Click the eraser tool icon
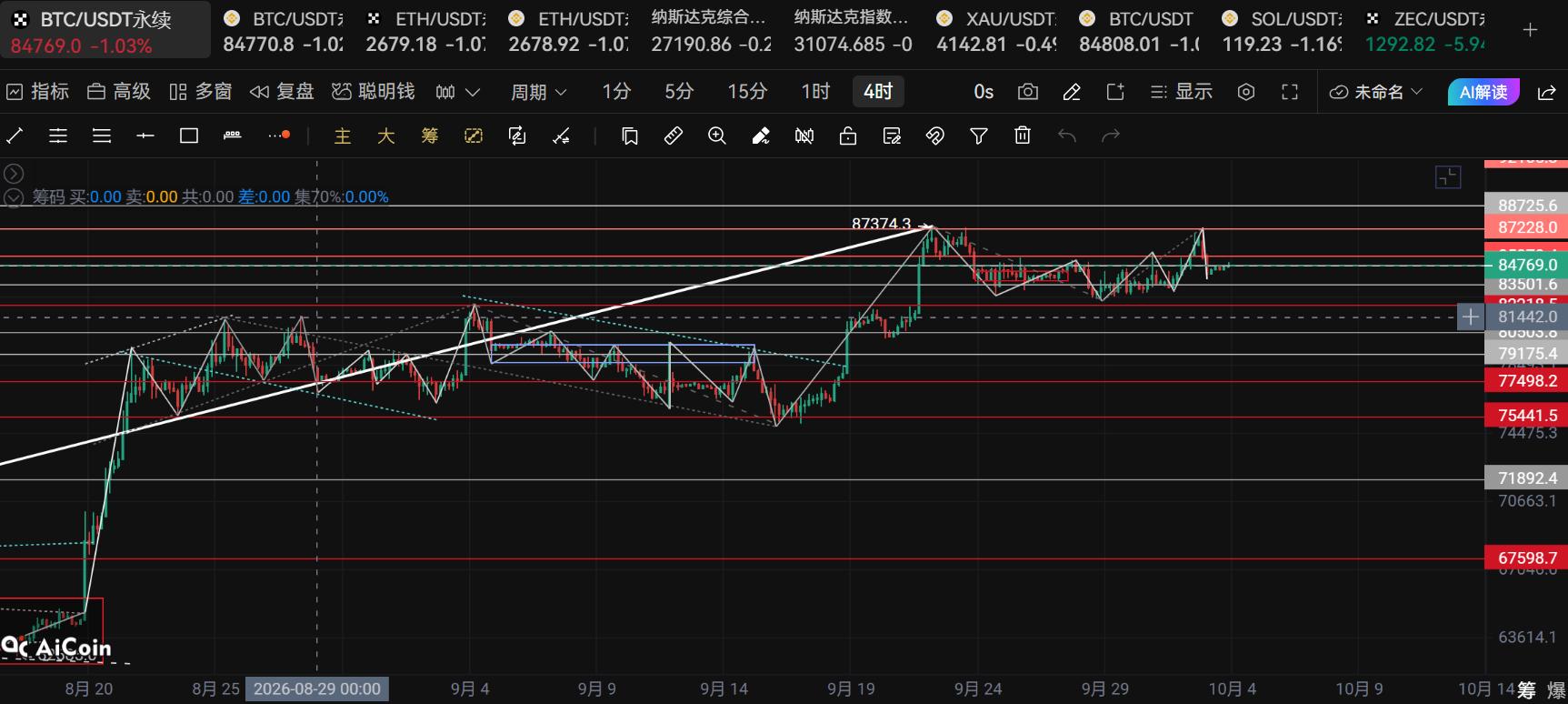1568x704 pixels. (x=761, y=136)
